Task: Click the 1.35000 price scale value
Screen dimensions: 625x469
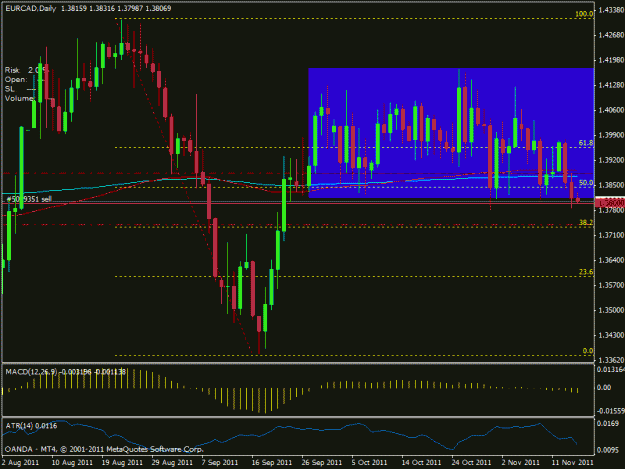Action: [611, 310]
